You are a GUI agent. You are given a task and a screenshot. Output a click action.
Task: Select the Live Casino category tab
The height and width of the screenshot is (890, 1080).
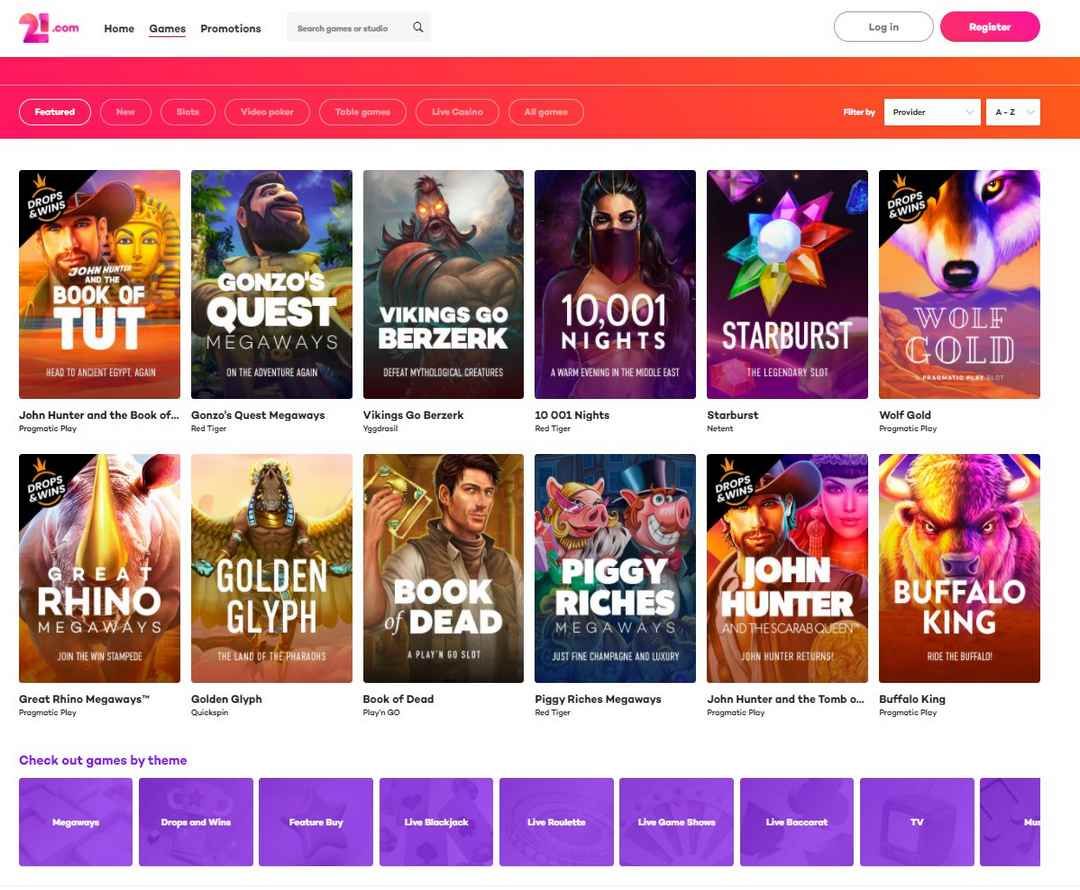[457, 112]
